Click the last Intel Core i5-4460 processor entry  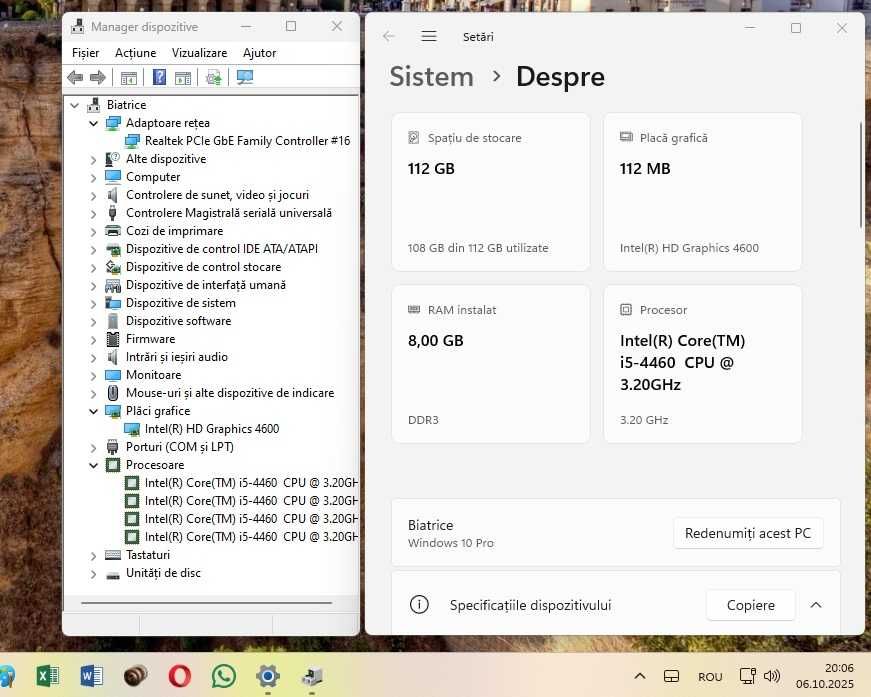tap(251, 537)
